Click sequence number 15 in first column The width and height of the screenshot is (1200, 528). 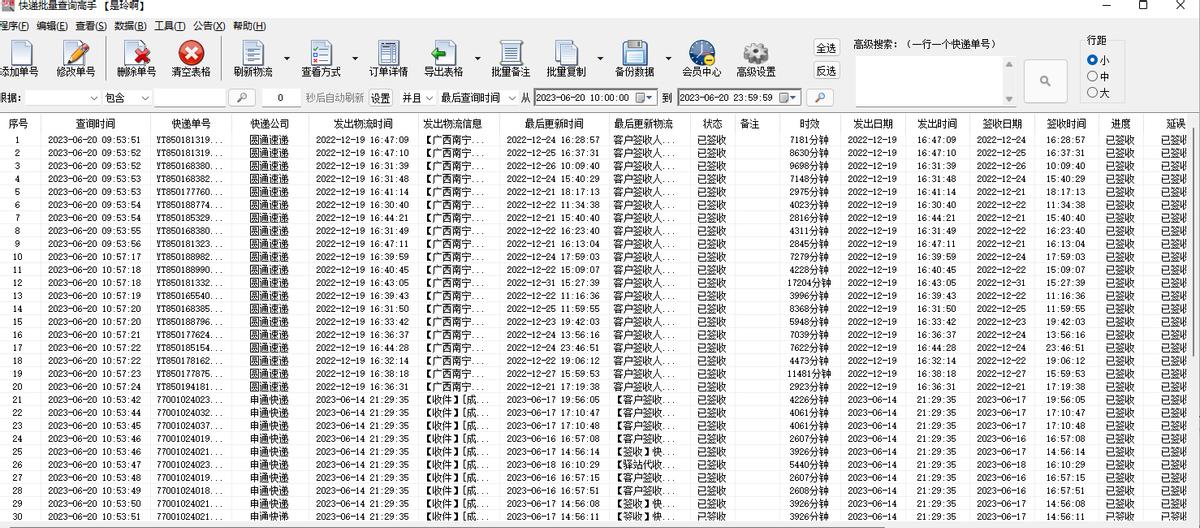(x=17, y=322)
